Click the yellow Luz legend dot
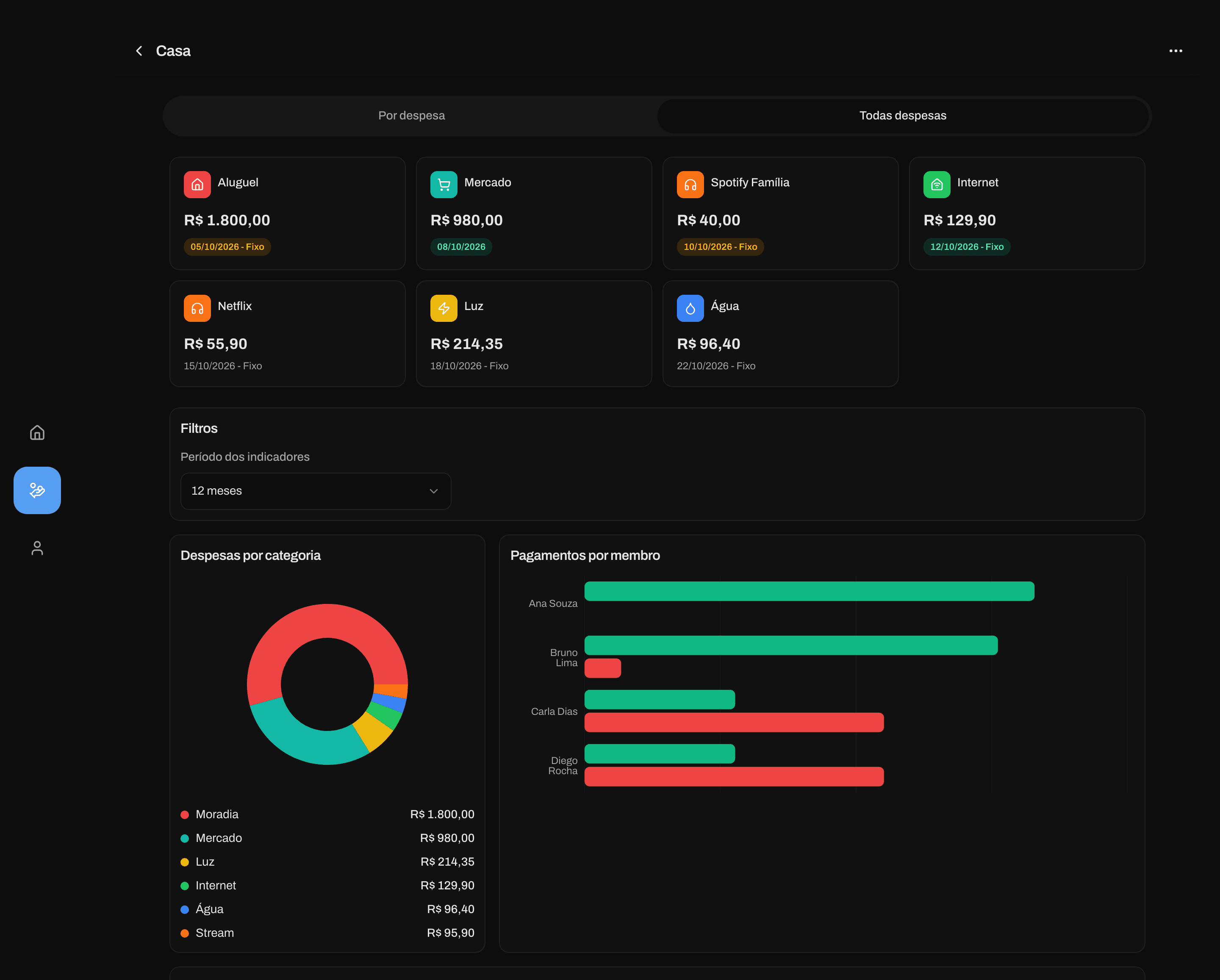This screenshot has height=980, width=1220. [184, 862]
